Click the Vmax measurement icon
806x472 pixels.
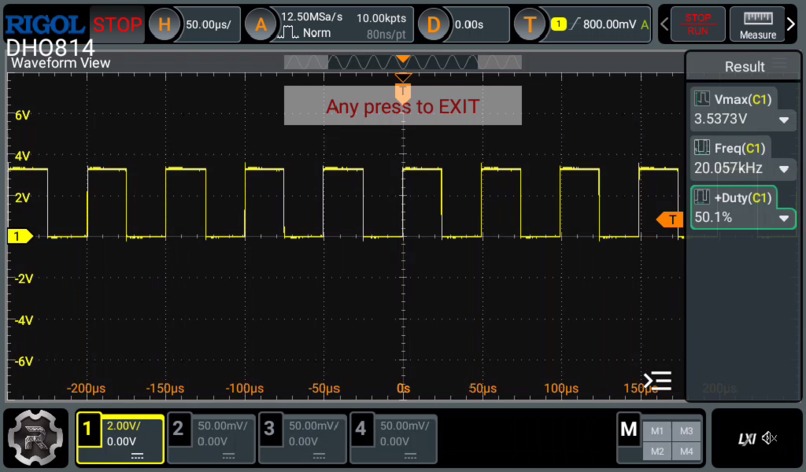click(x=702, y=98)
